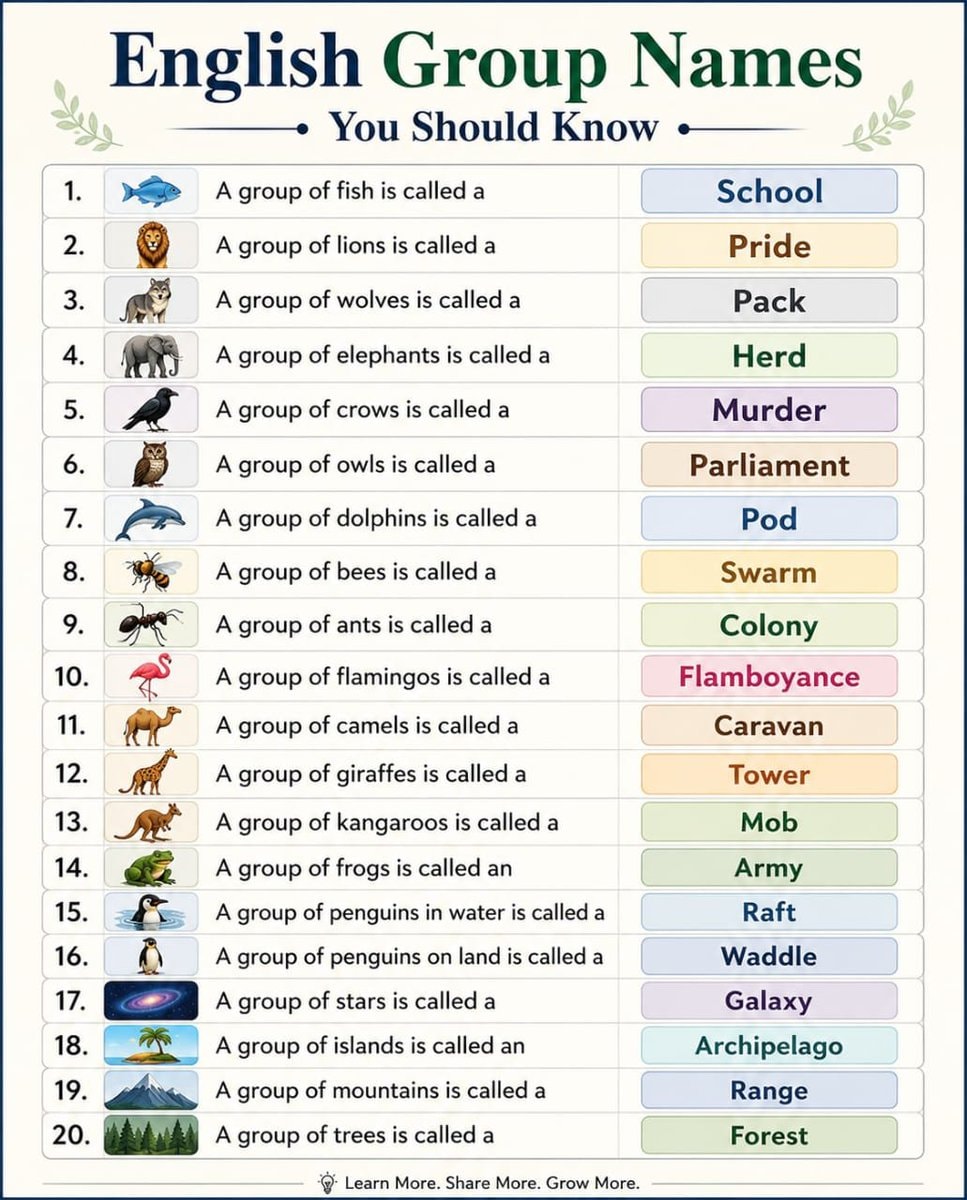Select the lion icon in row 2

click(x=152, y=245)
